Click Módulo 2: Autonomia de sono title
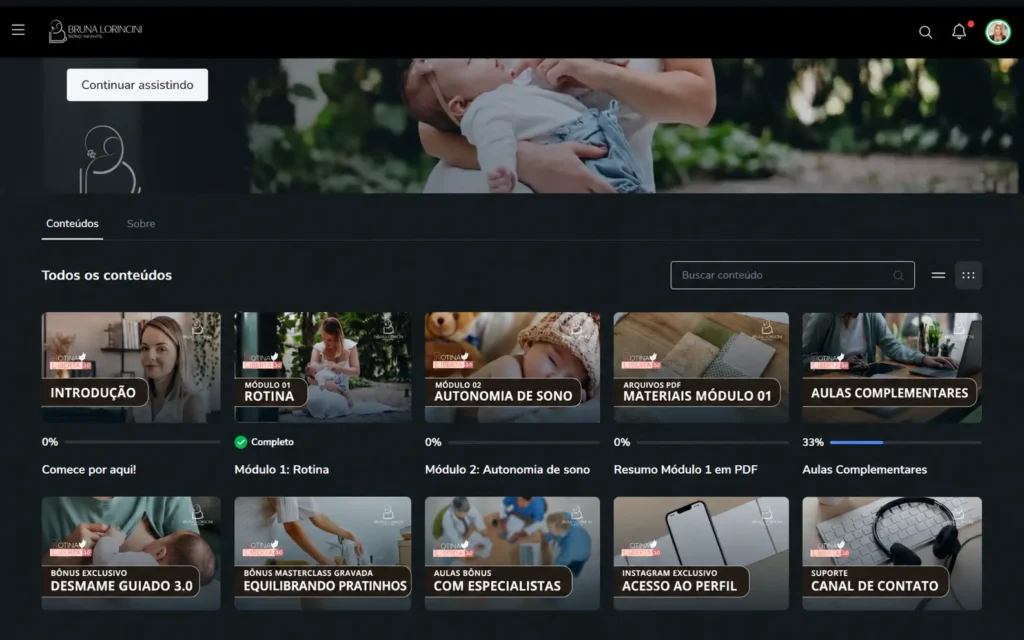This screenshot has height=640, width=1024. tap(507, 470)
